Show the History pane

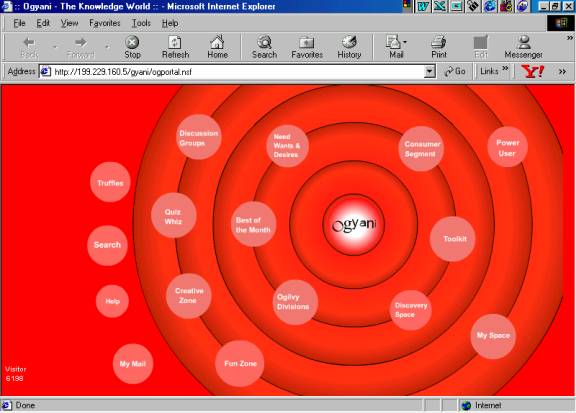click(349, 48)
